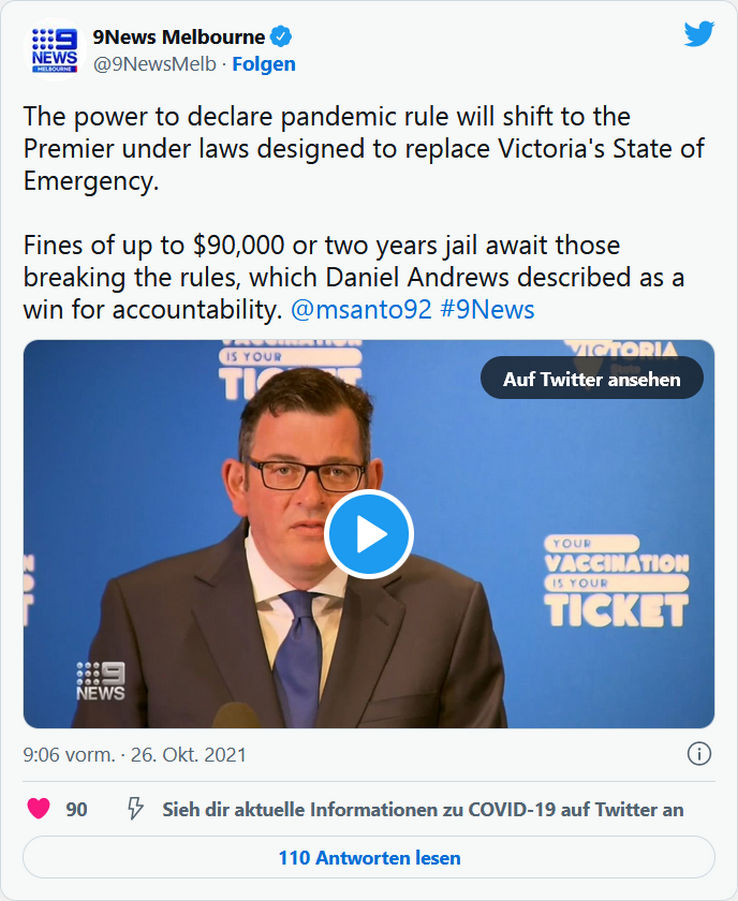738x901 pixels.
Task: Click the blue verified badge
Action: coord(281,37)
